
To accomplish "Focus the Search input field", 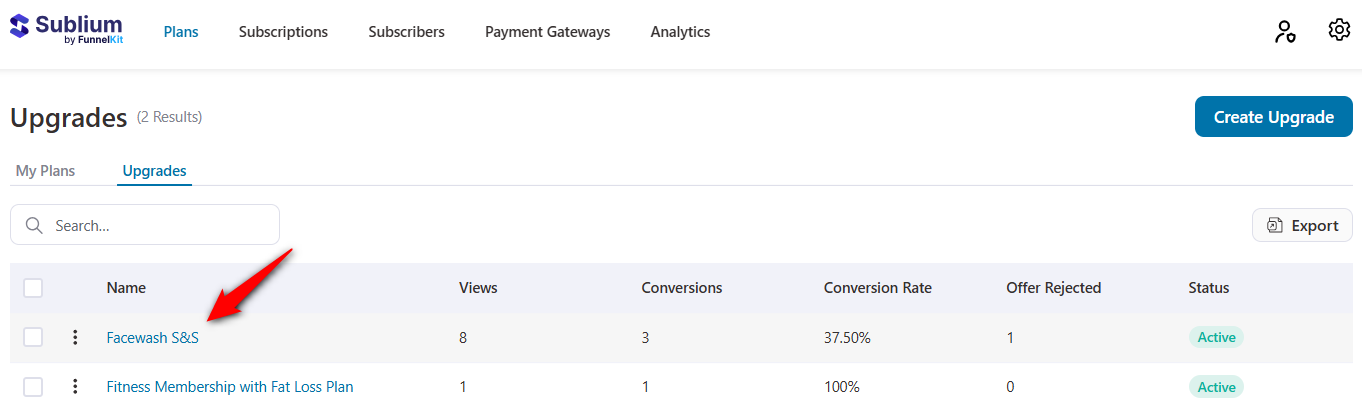I will coord(160,226).
